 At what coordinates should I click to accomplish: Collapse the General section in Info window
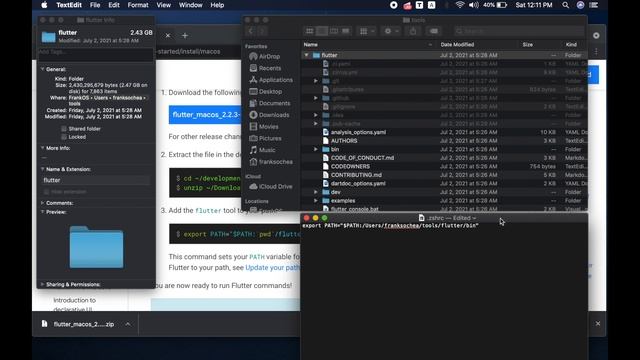click(42, 69)
